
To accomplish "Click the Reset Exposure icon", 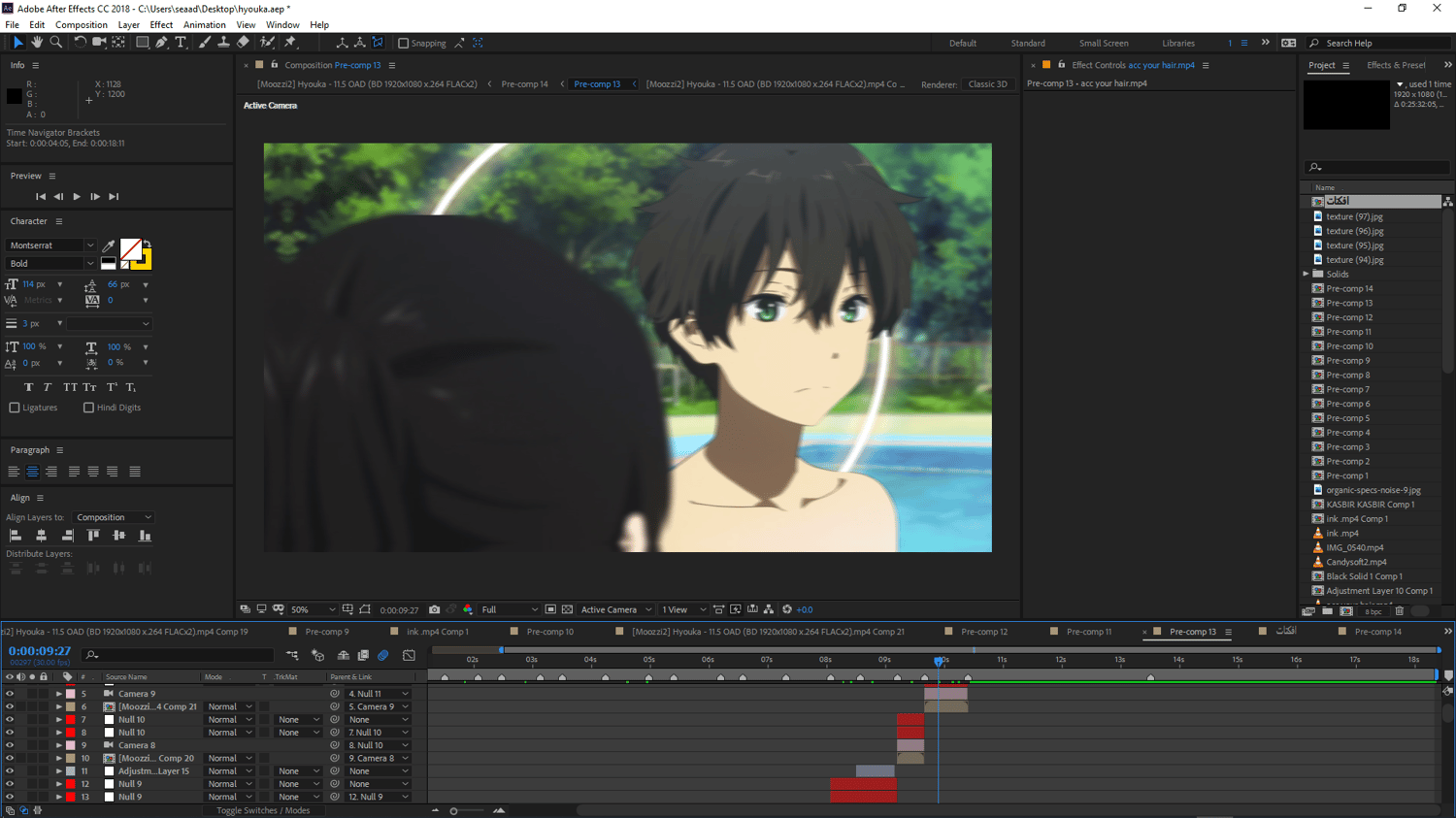I will coord(787,610).
